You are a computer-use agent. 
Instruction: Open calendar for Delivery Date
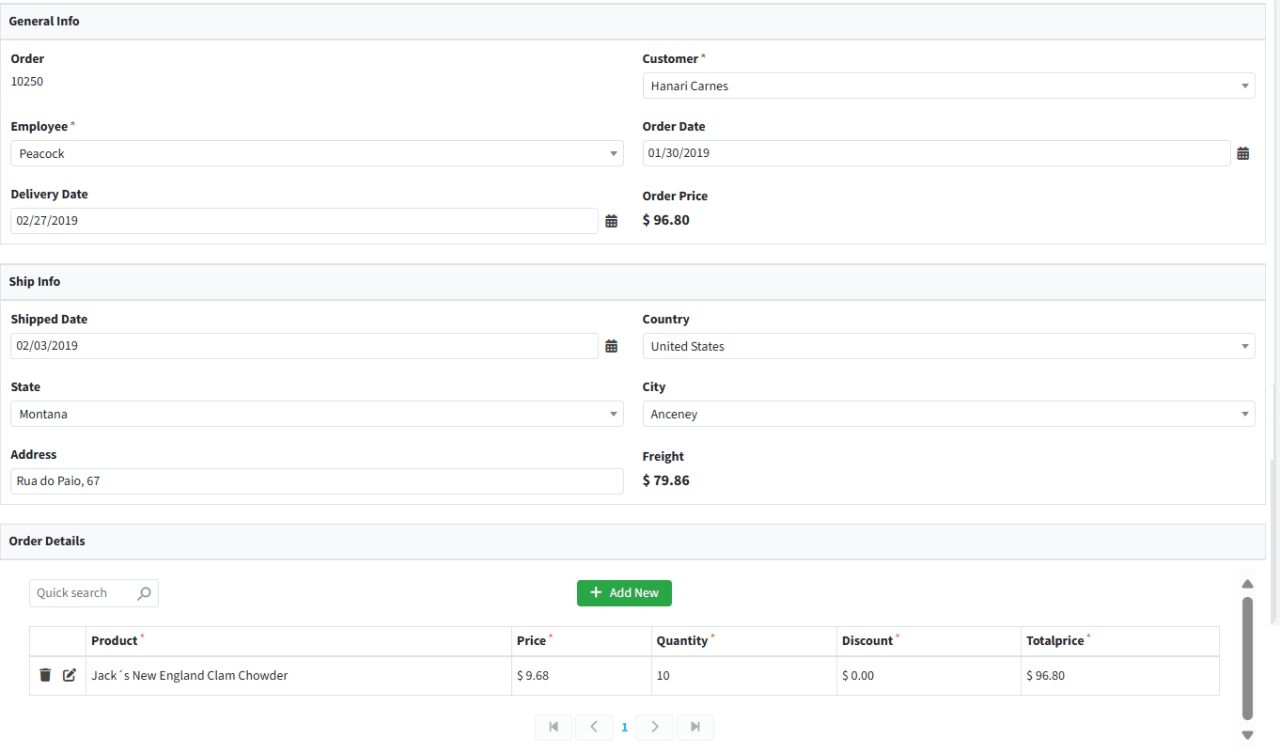[611, 221]
